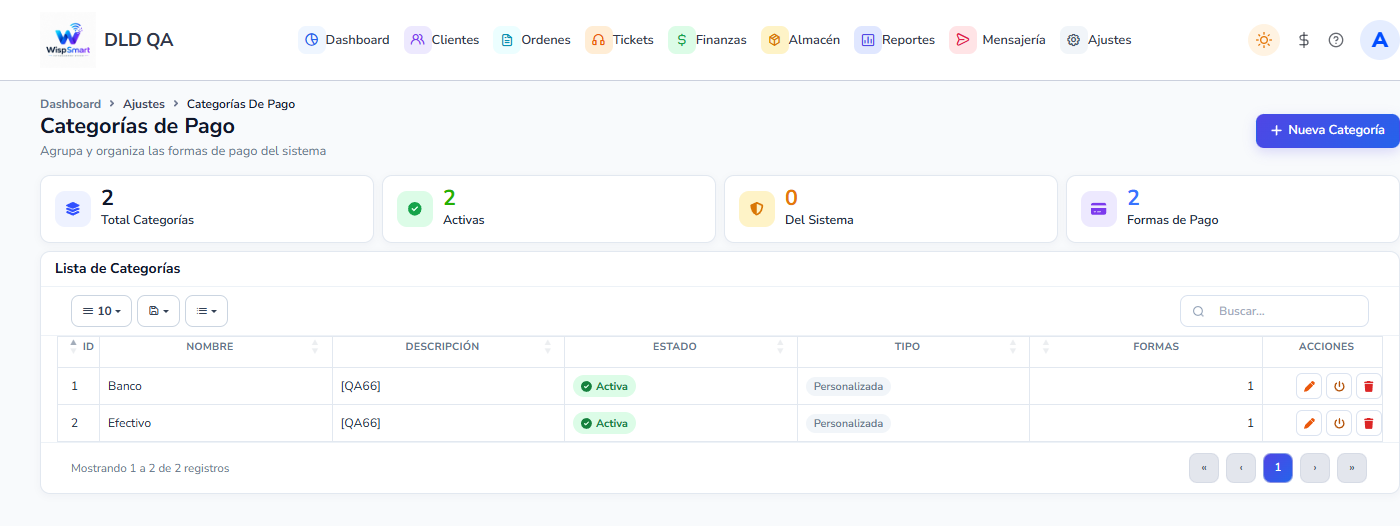Screen dimensions: 1400x526
Task: Select the Banco name cell
Action: pos(216,386)
